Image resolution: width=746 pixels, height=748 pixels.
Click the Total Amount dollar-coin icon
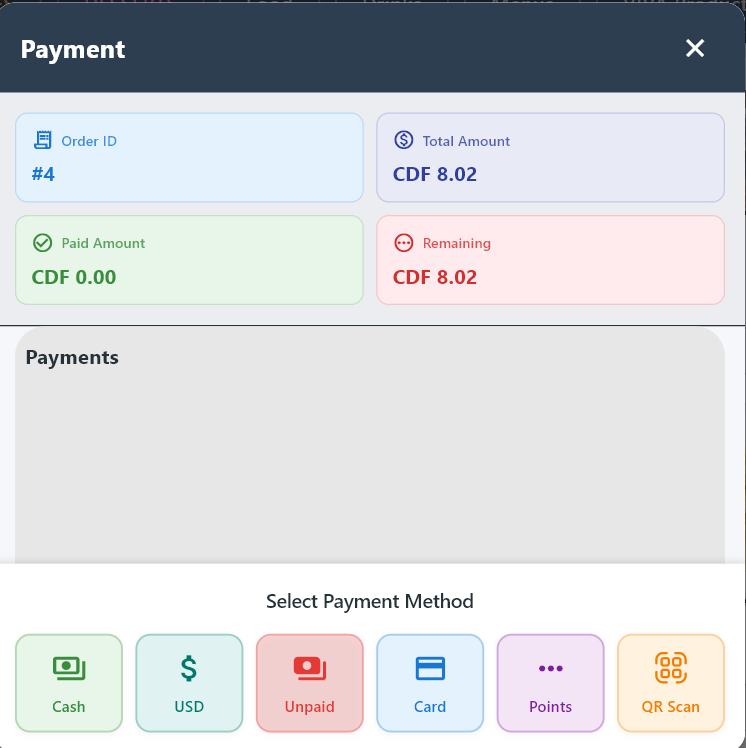404,140
